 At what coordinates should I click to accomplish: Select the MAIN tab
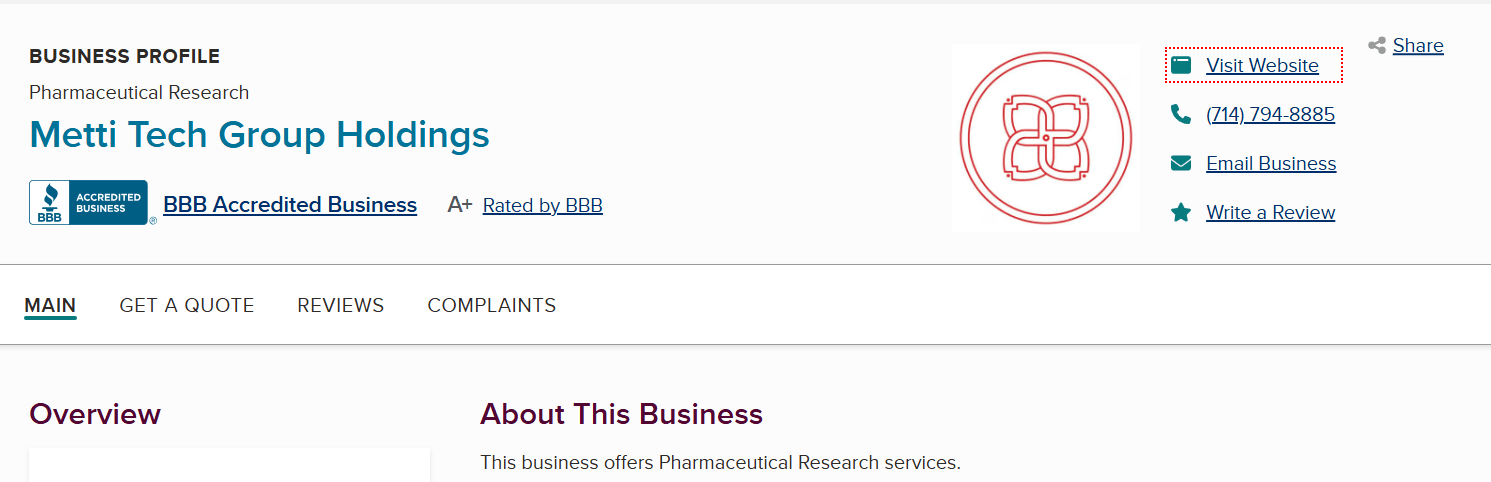(50, 306)
